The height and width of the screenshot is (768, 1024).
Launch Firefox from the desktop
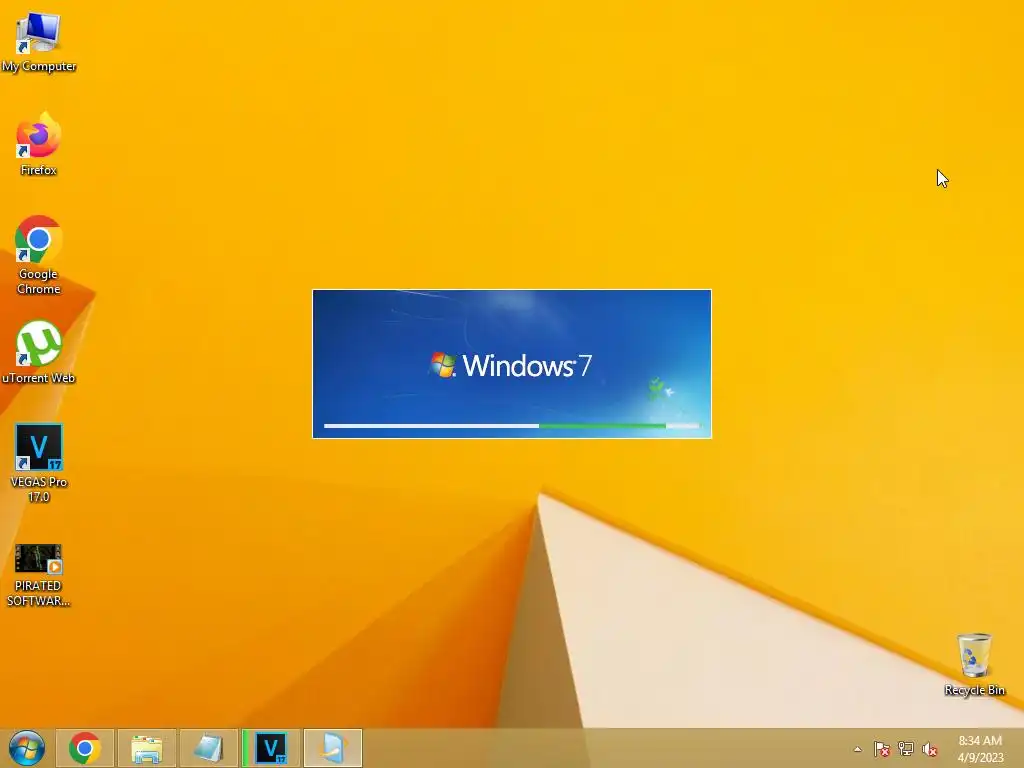tap(39, 144)
